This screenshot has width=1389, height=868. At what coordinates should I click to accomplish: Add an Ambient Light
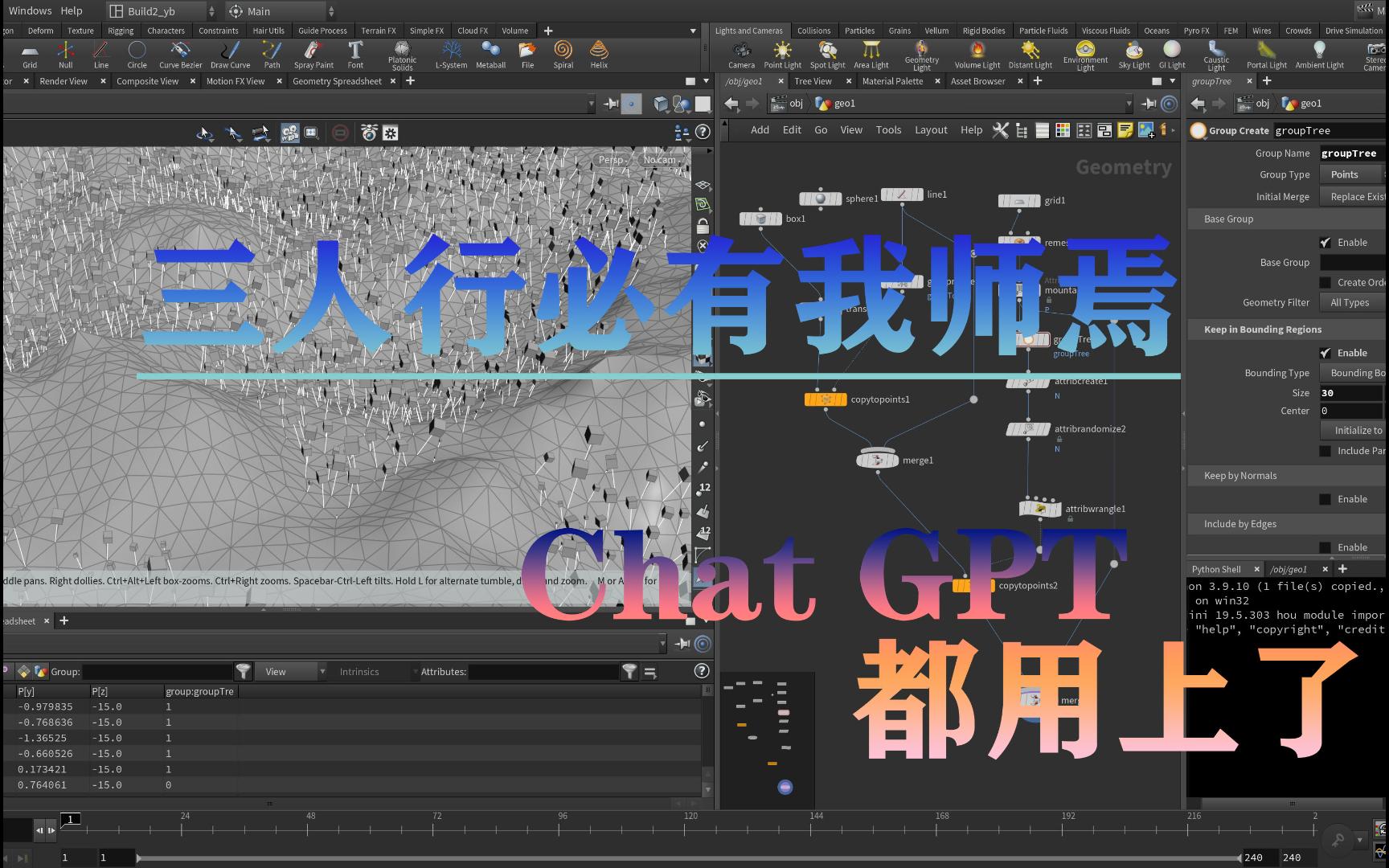[1319, 55]
